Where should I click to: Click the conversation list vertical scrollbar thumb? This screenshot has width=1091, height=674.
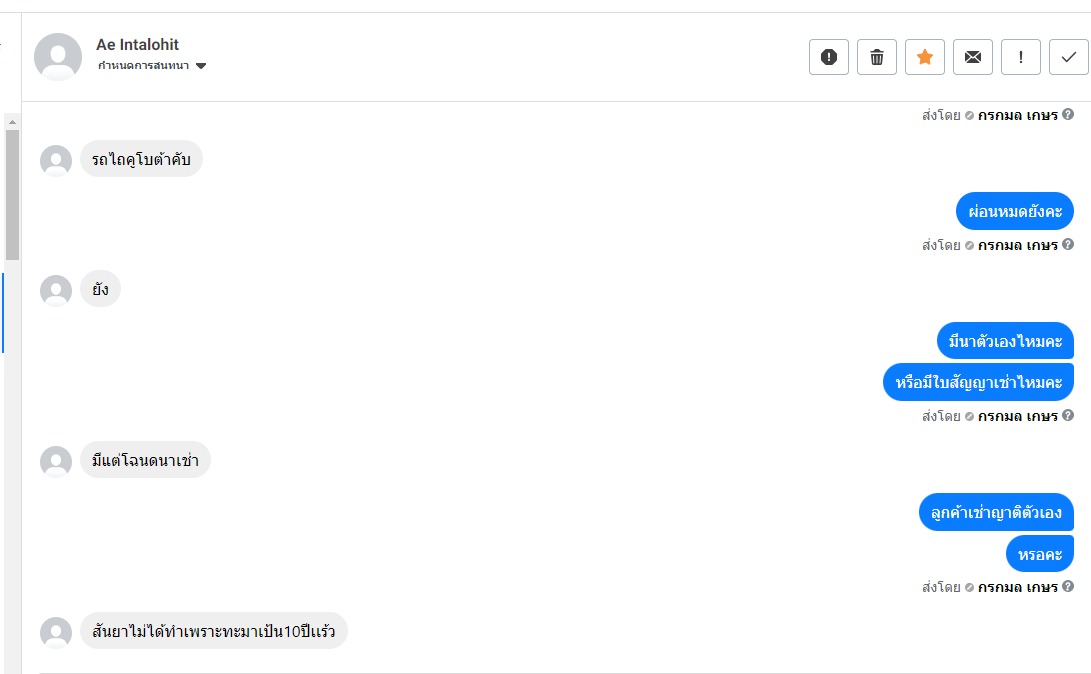click(12, 195)
